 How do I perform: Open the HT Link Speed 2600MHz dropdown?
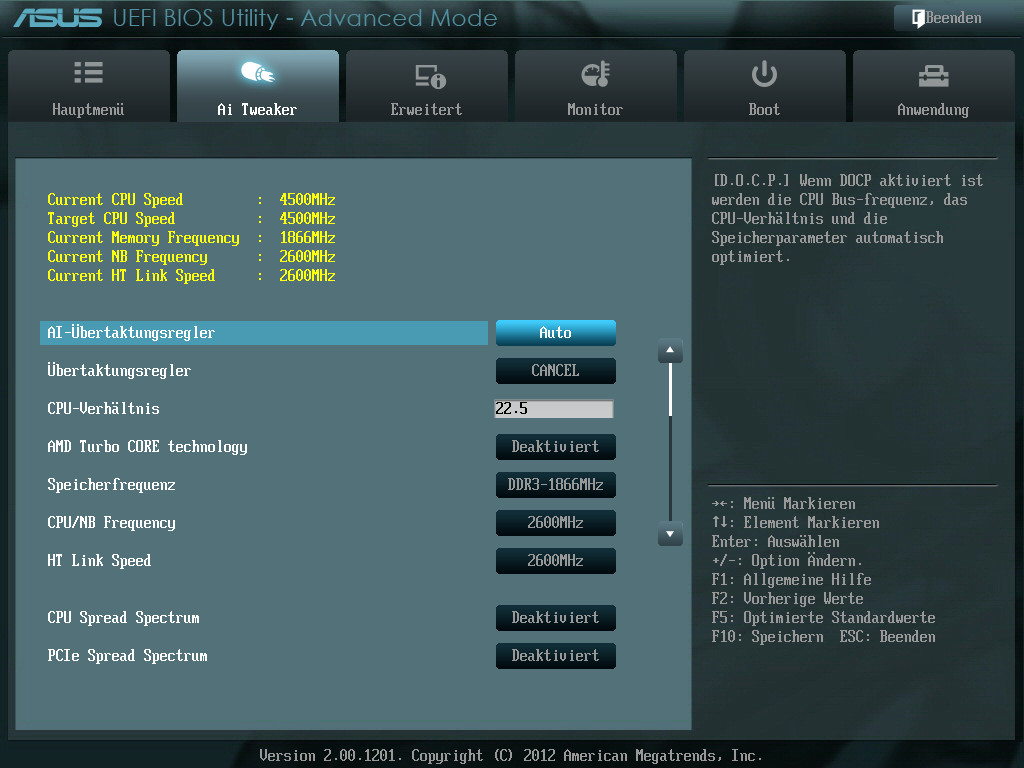556,560
